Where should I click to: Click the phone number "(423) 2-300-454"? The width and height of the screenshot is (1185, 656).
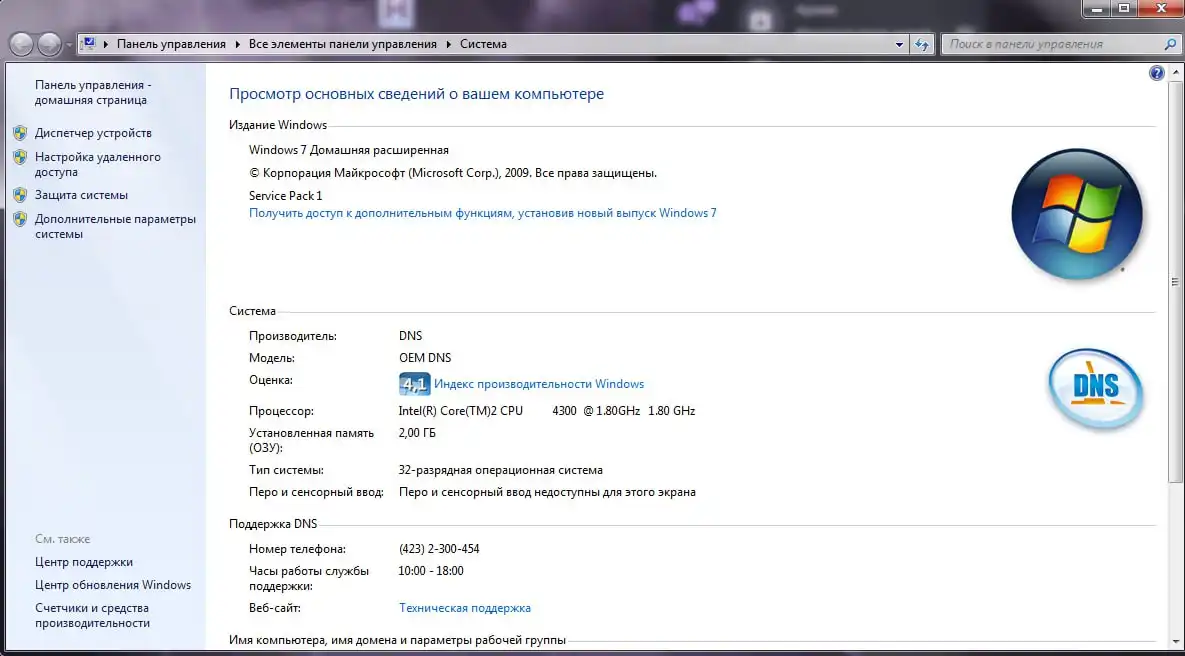point(439,549)
